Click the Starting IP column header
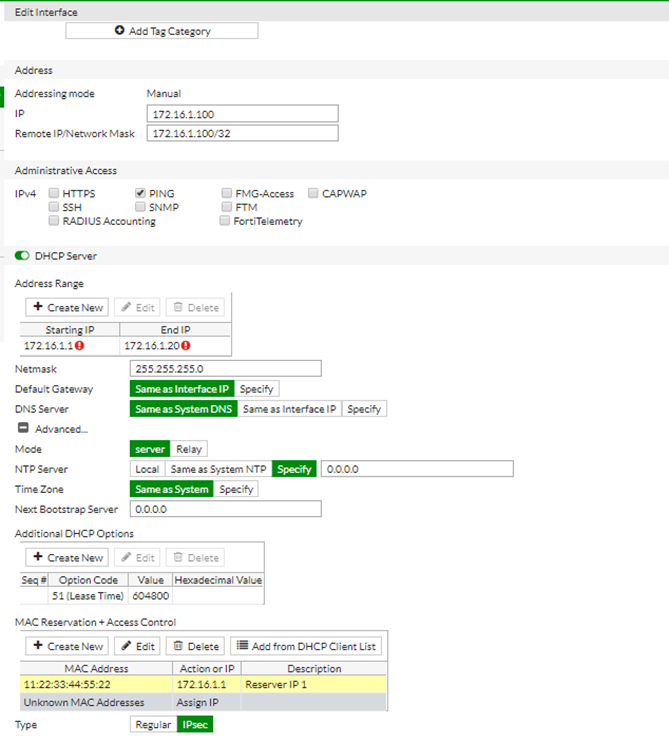This screenshot has height=743, width=669. click(x=70, y=329)
